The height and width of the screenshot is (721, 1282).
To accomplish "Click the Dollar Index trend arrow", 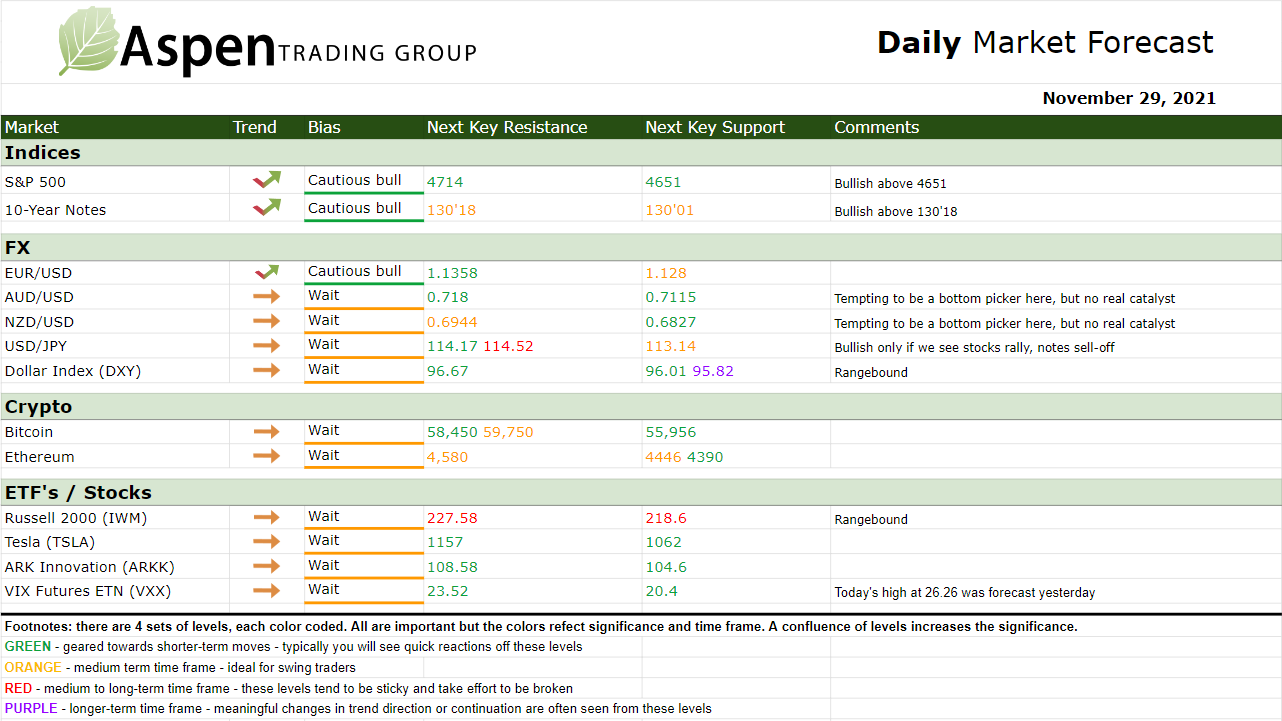I will 267,370.
